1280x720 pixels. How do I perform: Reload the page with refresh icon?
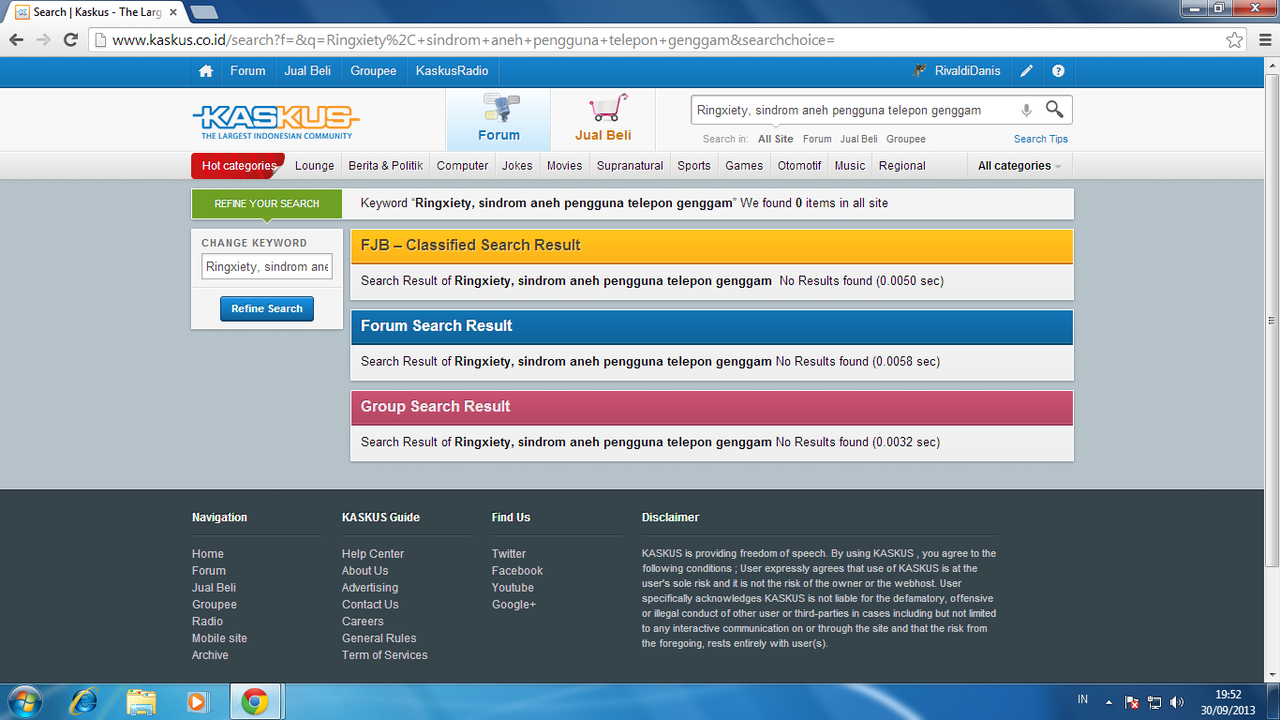[x=70, y=40]
